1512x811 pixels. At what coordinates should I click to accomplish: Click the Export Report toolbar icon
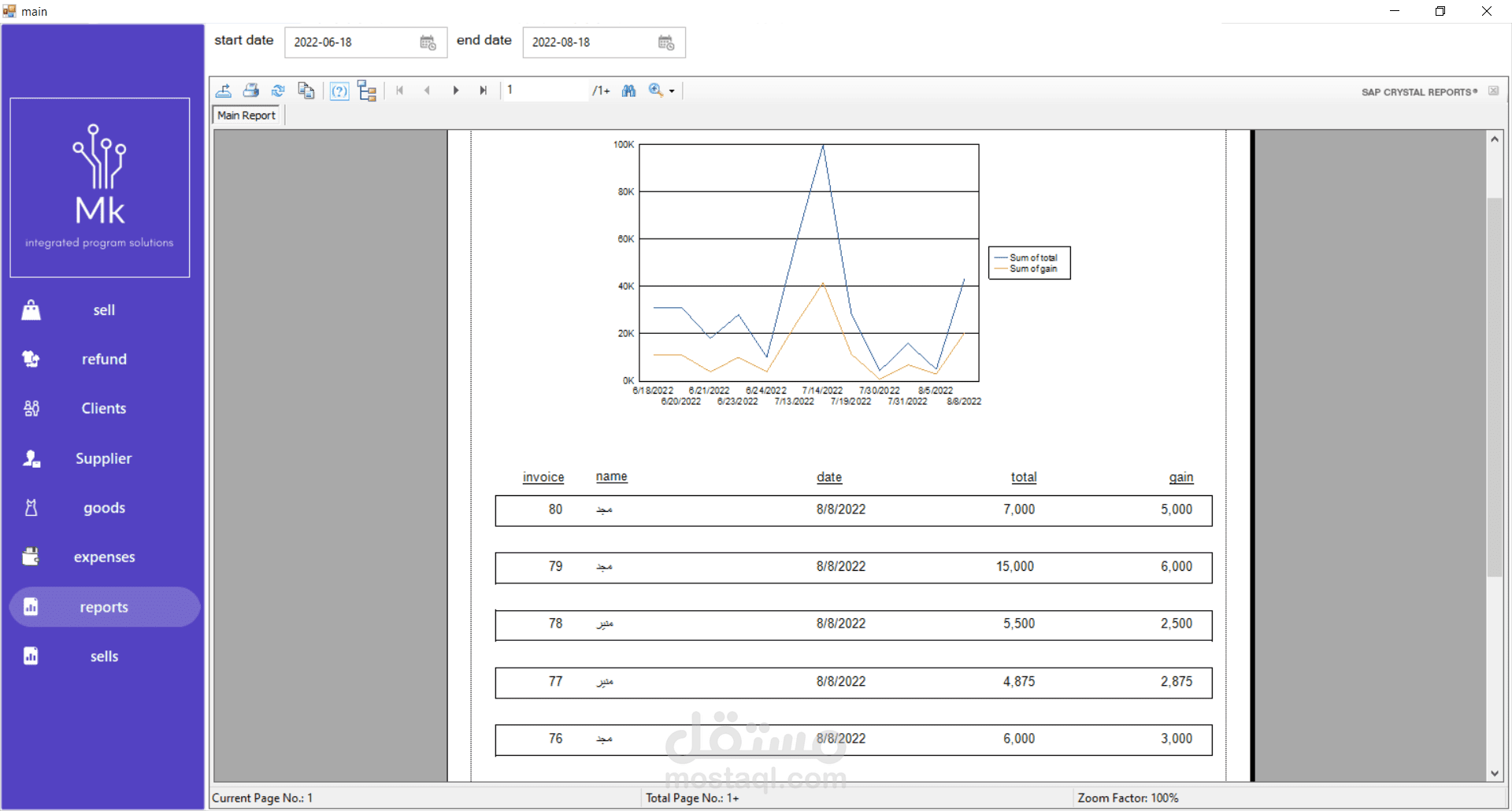[224, 91]
